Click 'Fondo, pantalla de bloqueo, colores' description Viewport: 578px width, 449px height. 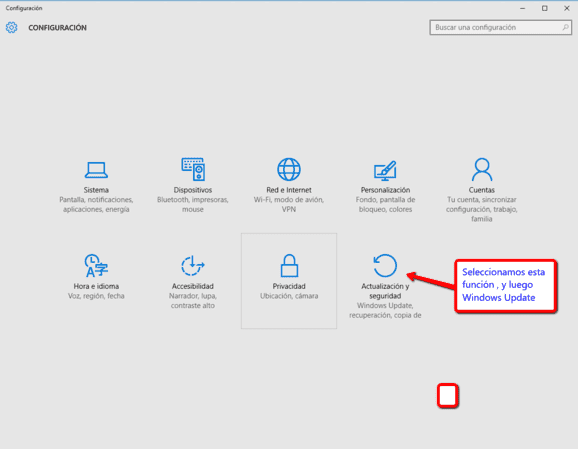[x=385, y=204]
